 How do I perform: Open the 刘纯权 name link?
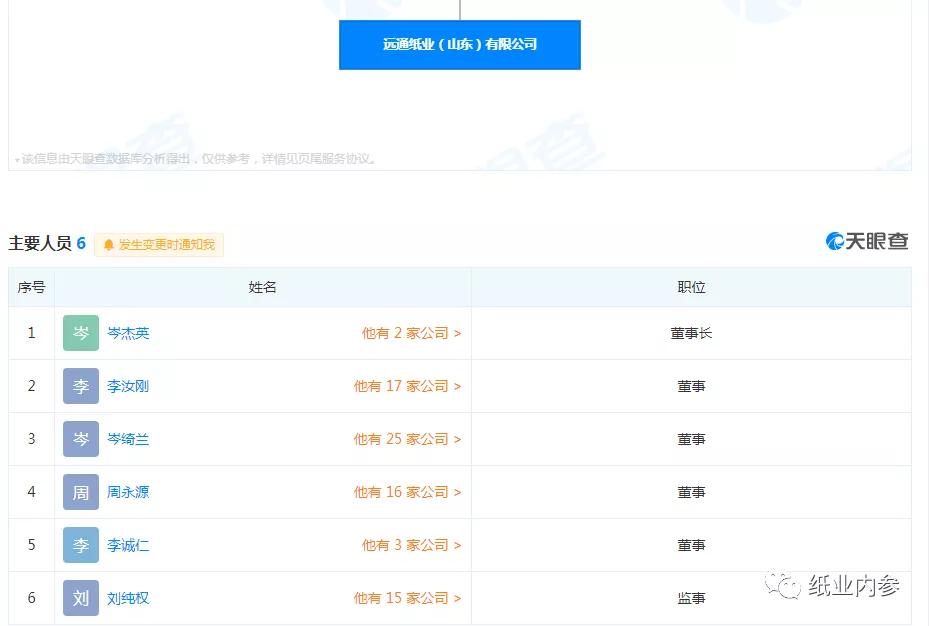click(128, 598)
